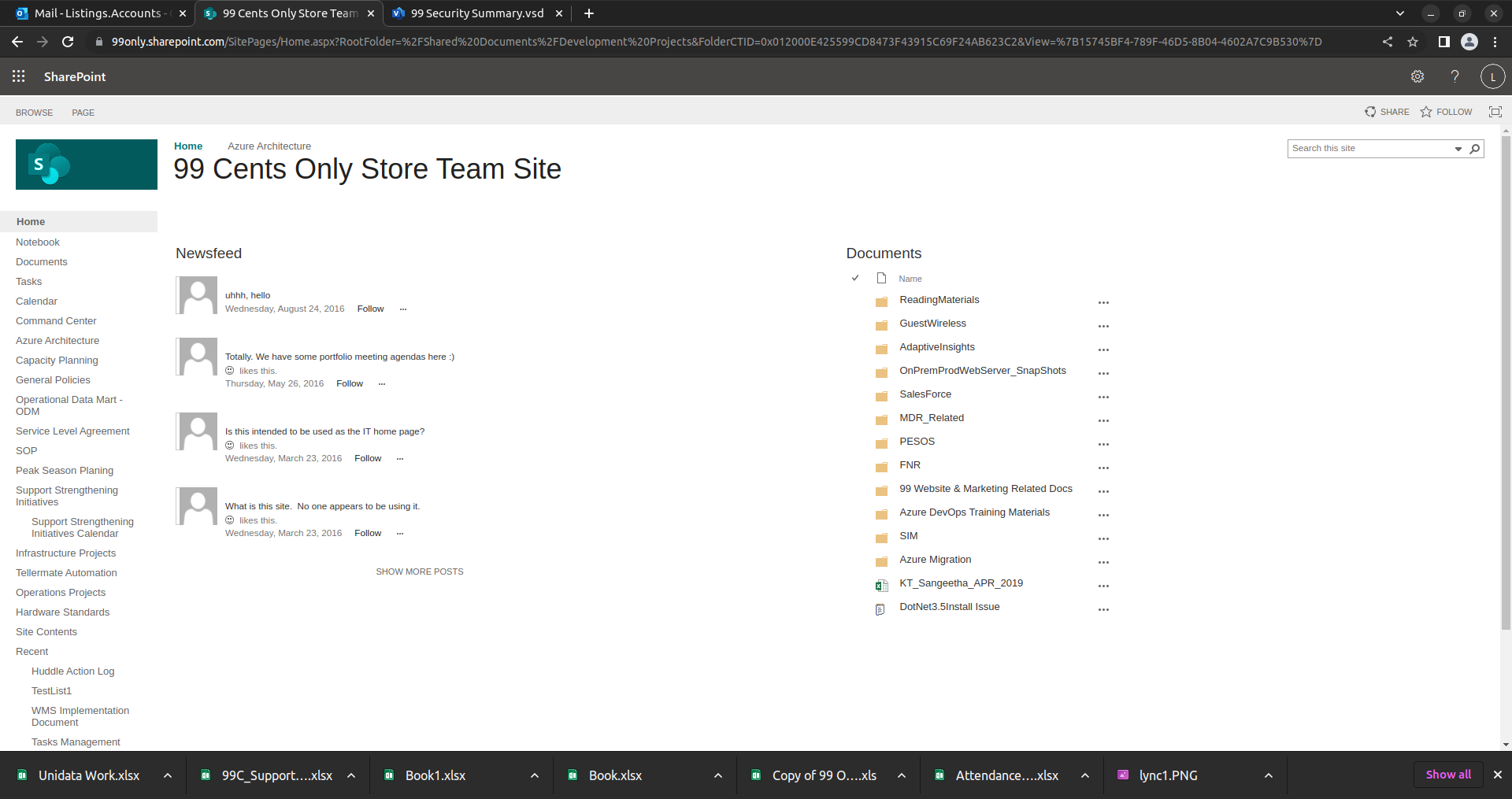
Task: Open the BROWSE ribbon tab
Action: click(x=35, y=113)
